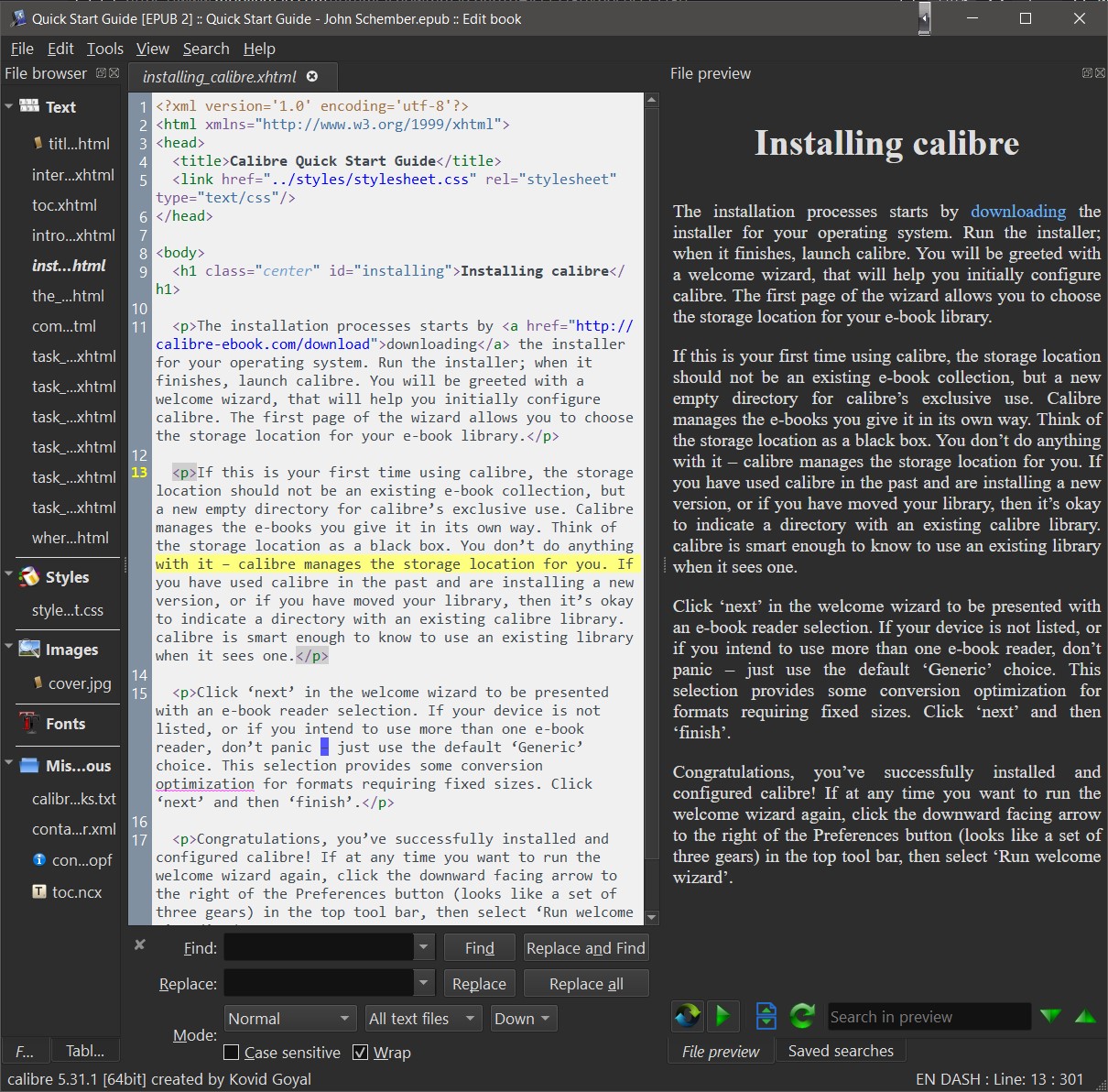Select the F... tab at bottom left
1108x1092 pixels.
pyautogui.click(x=25, y=1051)
